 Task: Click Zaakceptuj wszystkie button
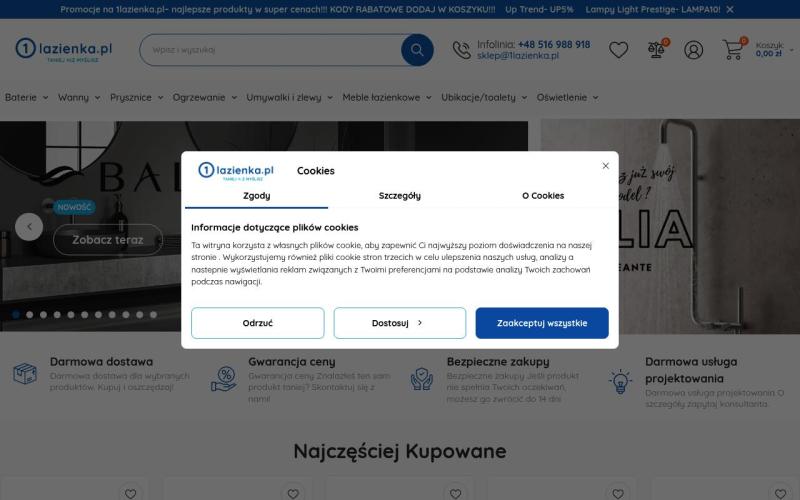point(542,323)
